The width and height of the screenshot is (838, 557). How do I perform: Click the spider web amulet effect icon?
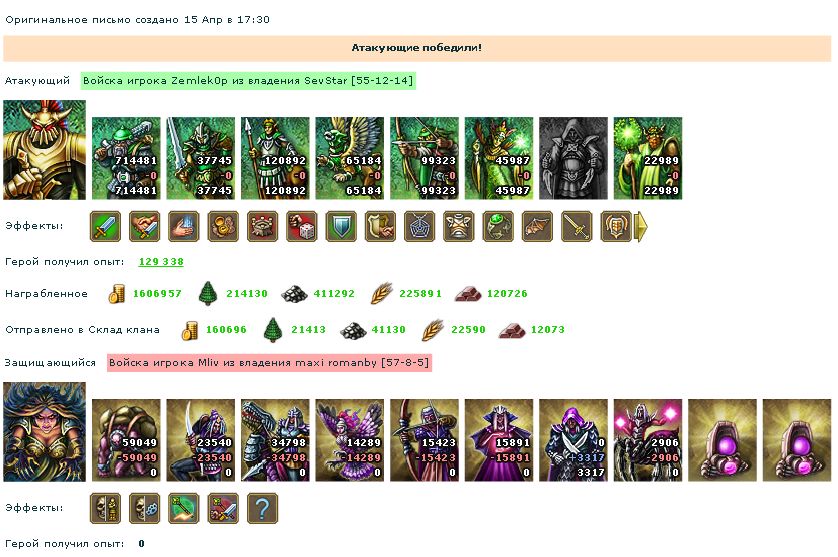click(x=420, y=226)
